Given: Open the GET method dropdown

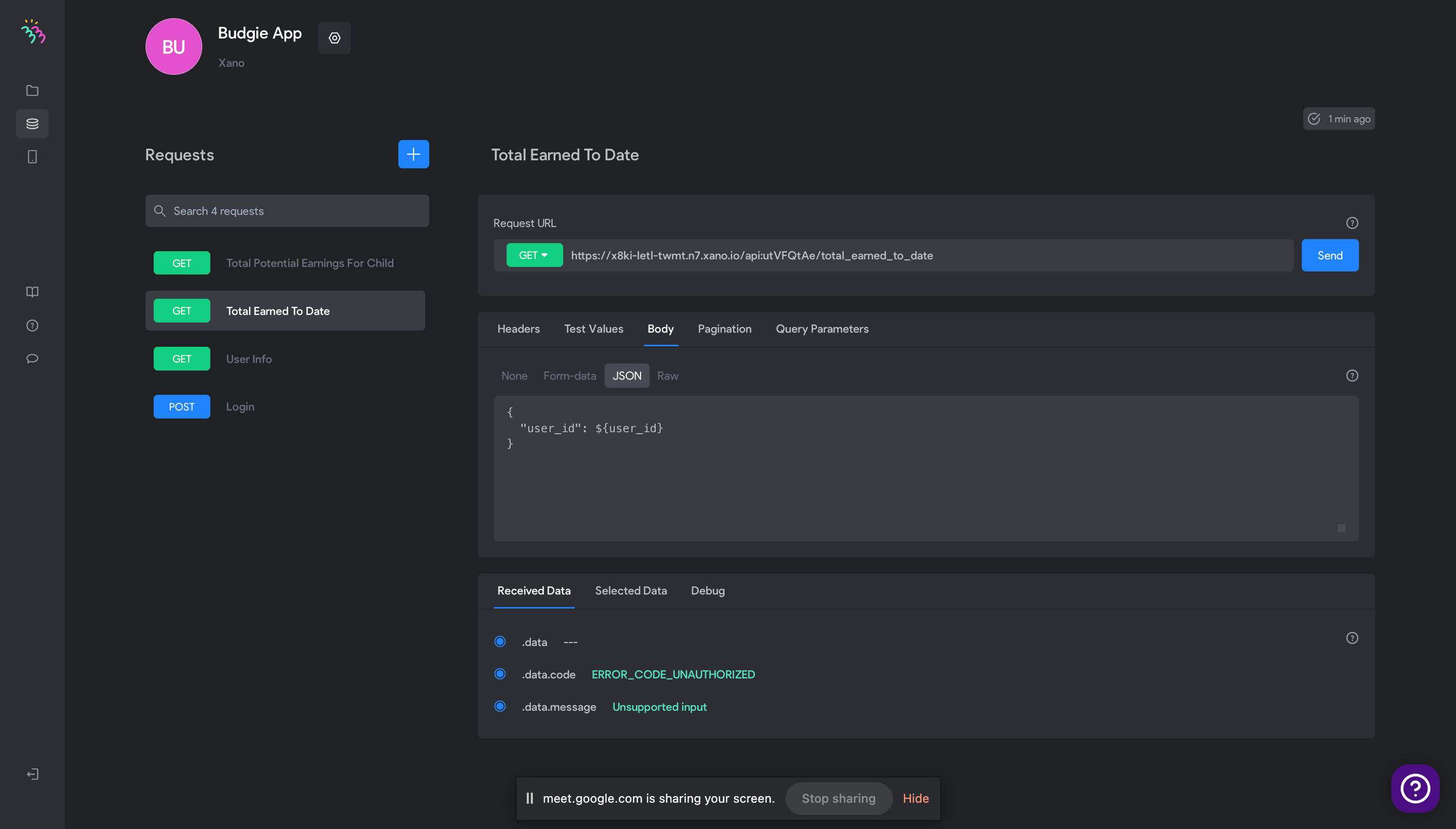Looking at the screenshot, I should (534, 255).
